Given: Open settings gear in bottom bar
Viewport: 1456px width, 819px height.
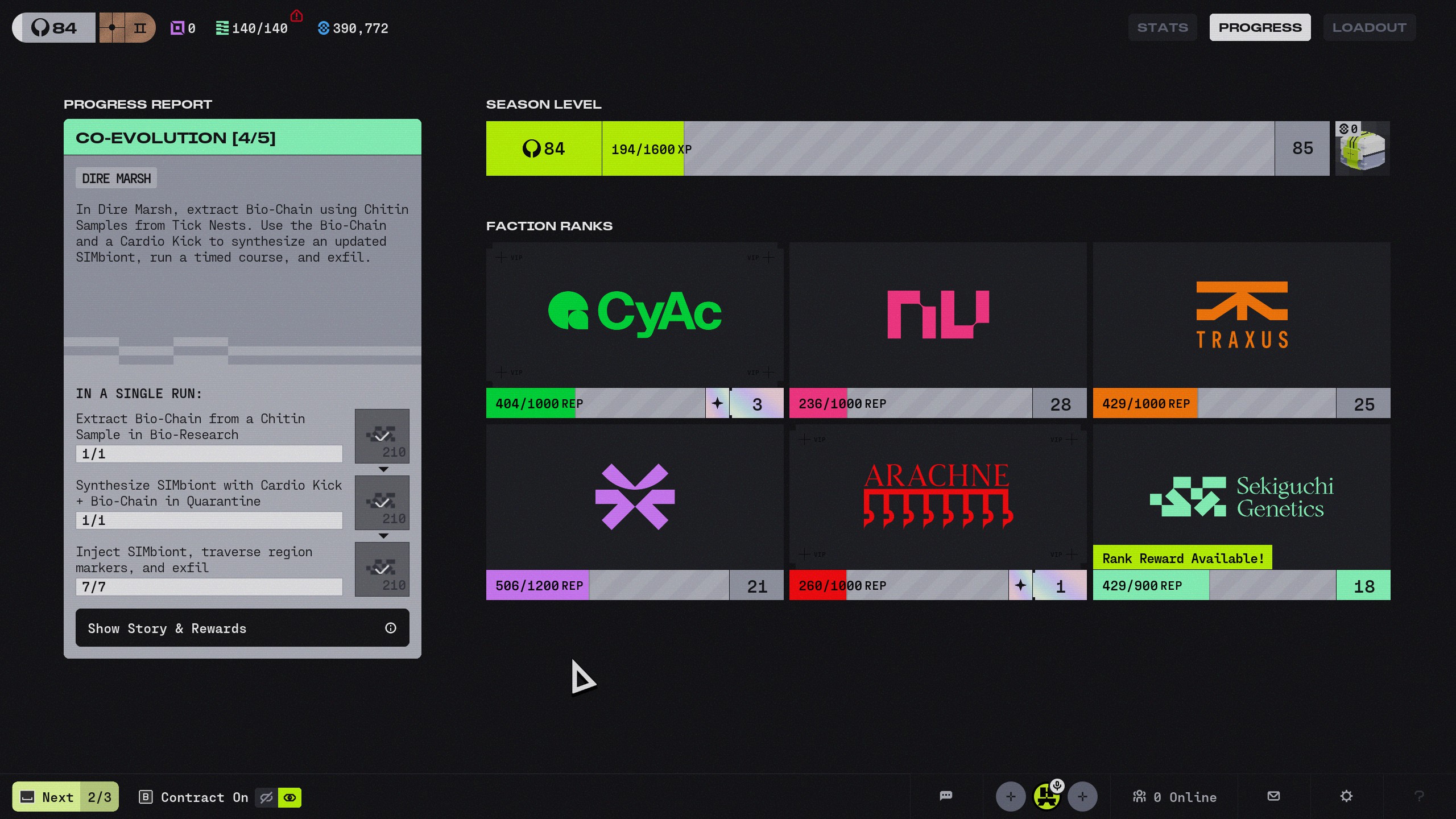Looking at the screenshot, I should click(1346, 796).
